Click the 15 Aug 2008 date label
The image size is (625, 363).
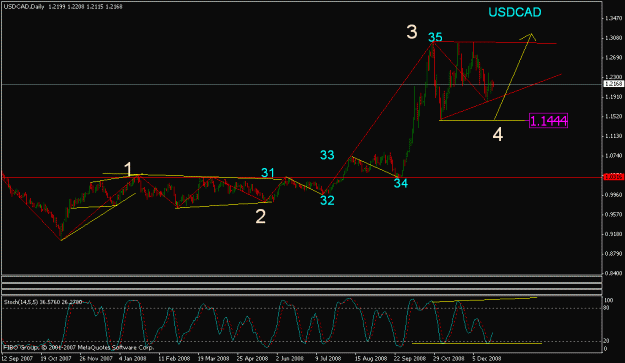pos(371,358)
